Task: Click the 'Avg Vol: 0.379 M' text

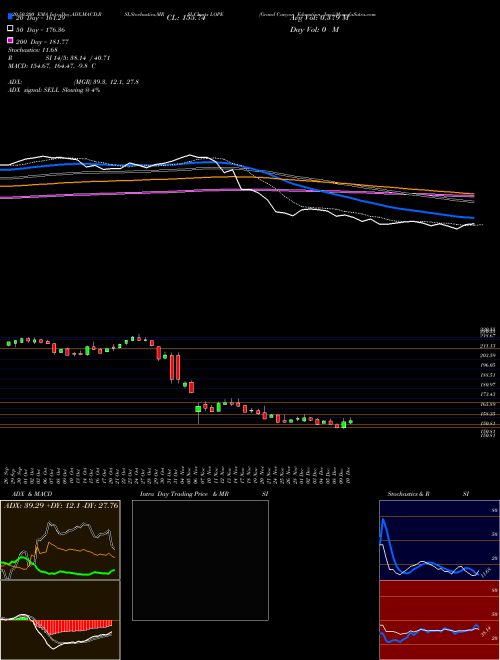Action: click(319, 18)
